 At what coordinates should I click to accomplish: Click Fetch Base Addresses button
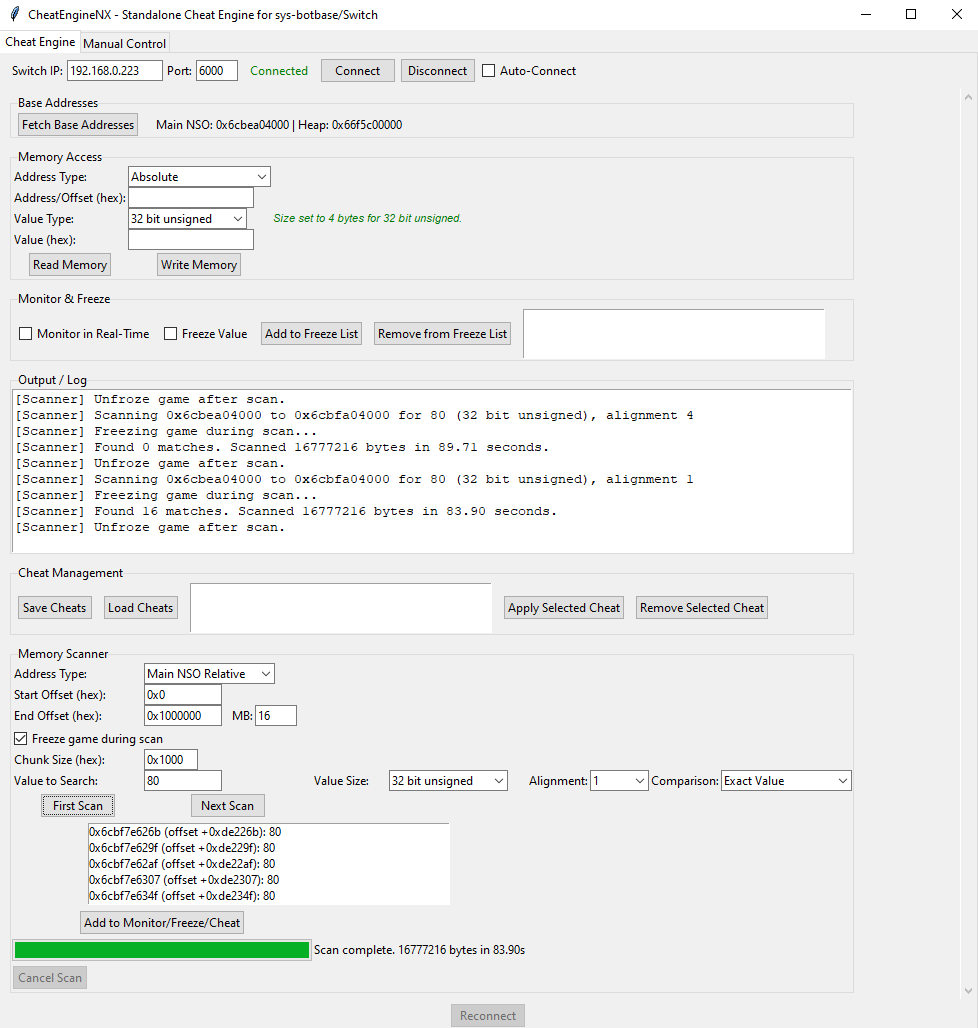tap(78, 125)
